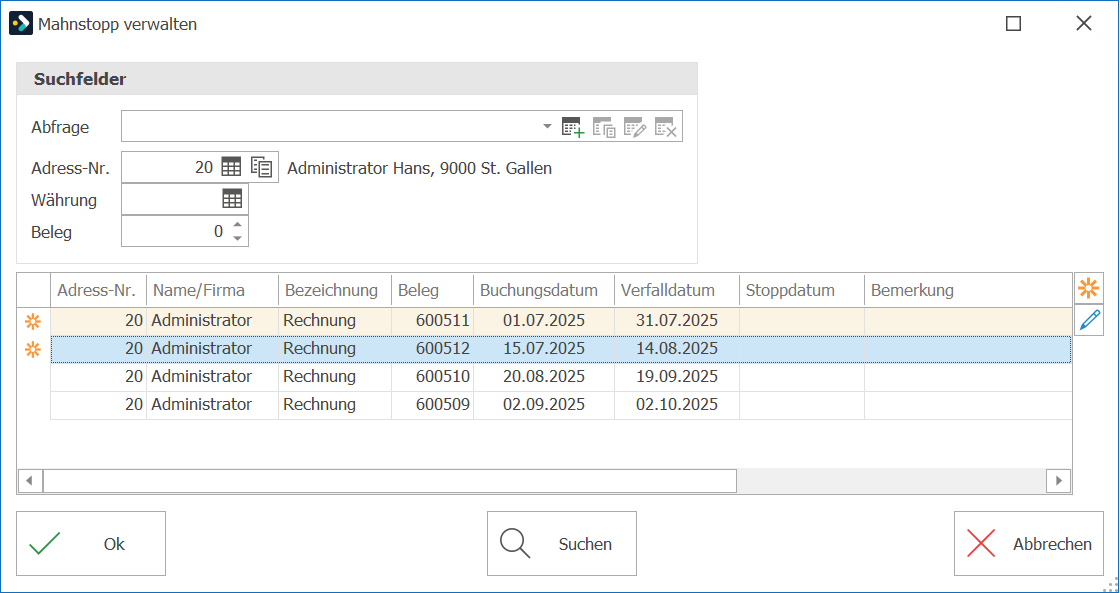This screenshot has height=593, width=1120.
Task: Click Verfalldatum cell 02.10.2025
Action: click(676, 404)
